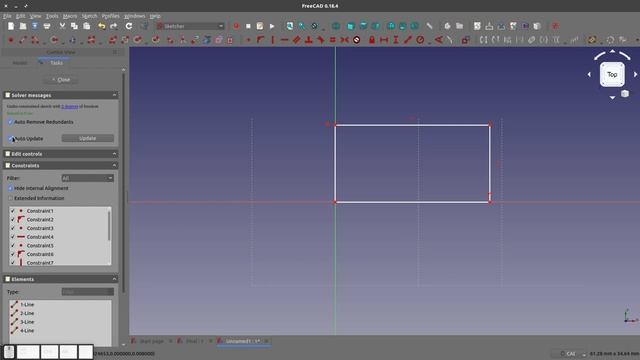
Task: Click the degrees of freedom link
Action: click(x=69, y=107)
